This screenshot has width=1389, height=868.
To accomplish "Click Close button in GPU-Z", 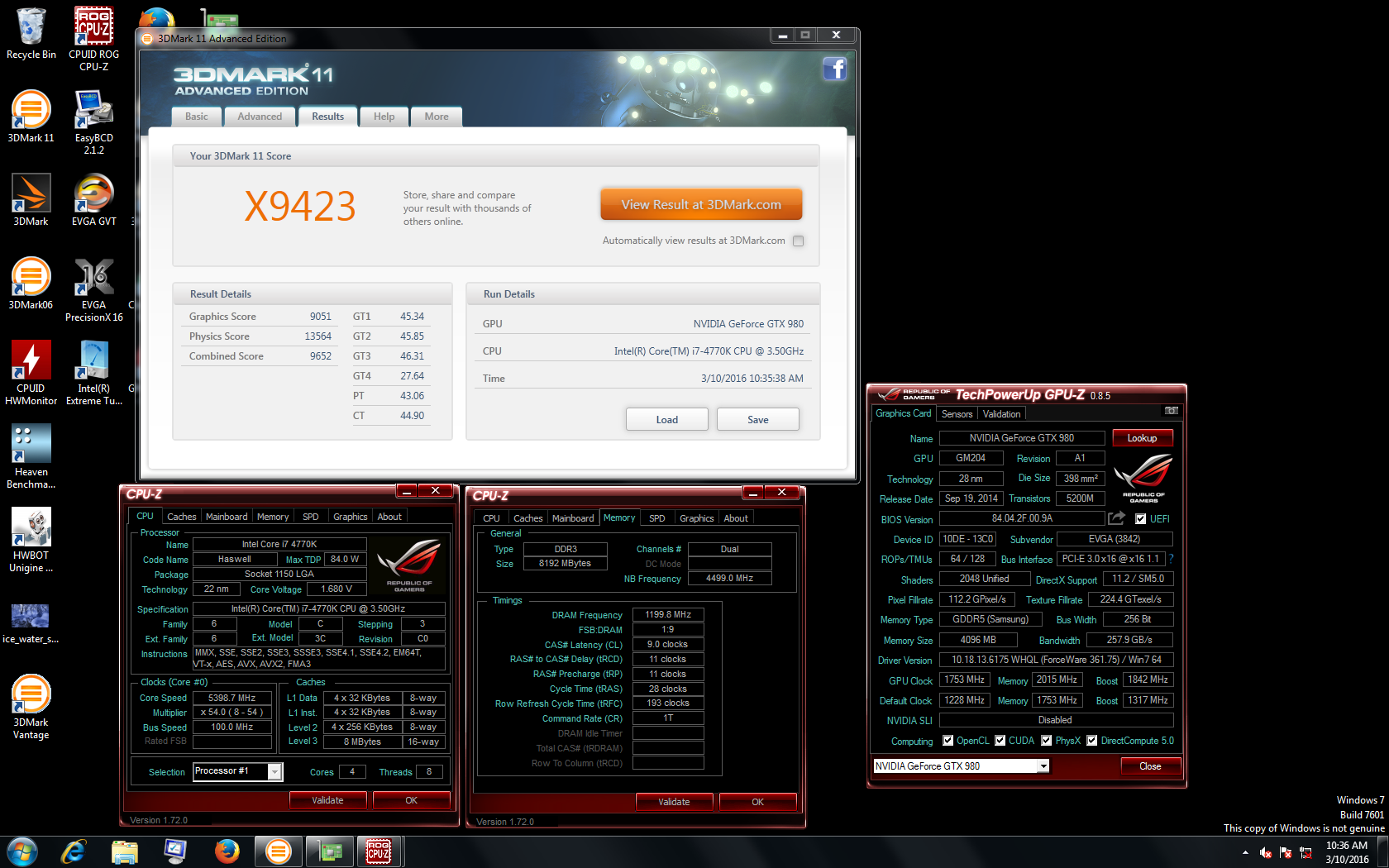I will click(1151, 766).
